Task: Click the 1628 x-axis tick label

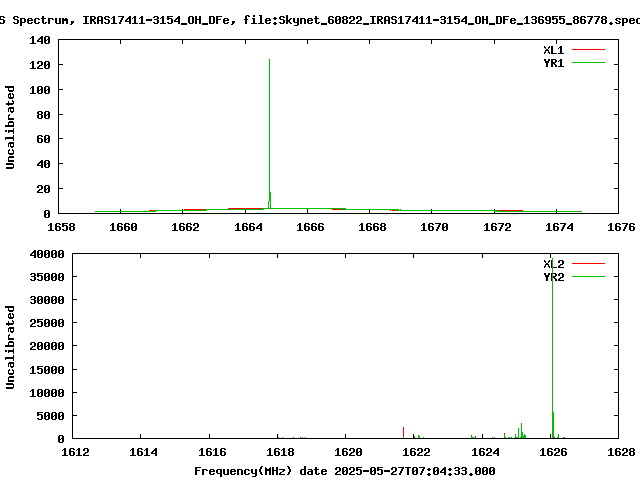Action: click(x=621, y=452)
